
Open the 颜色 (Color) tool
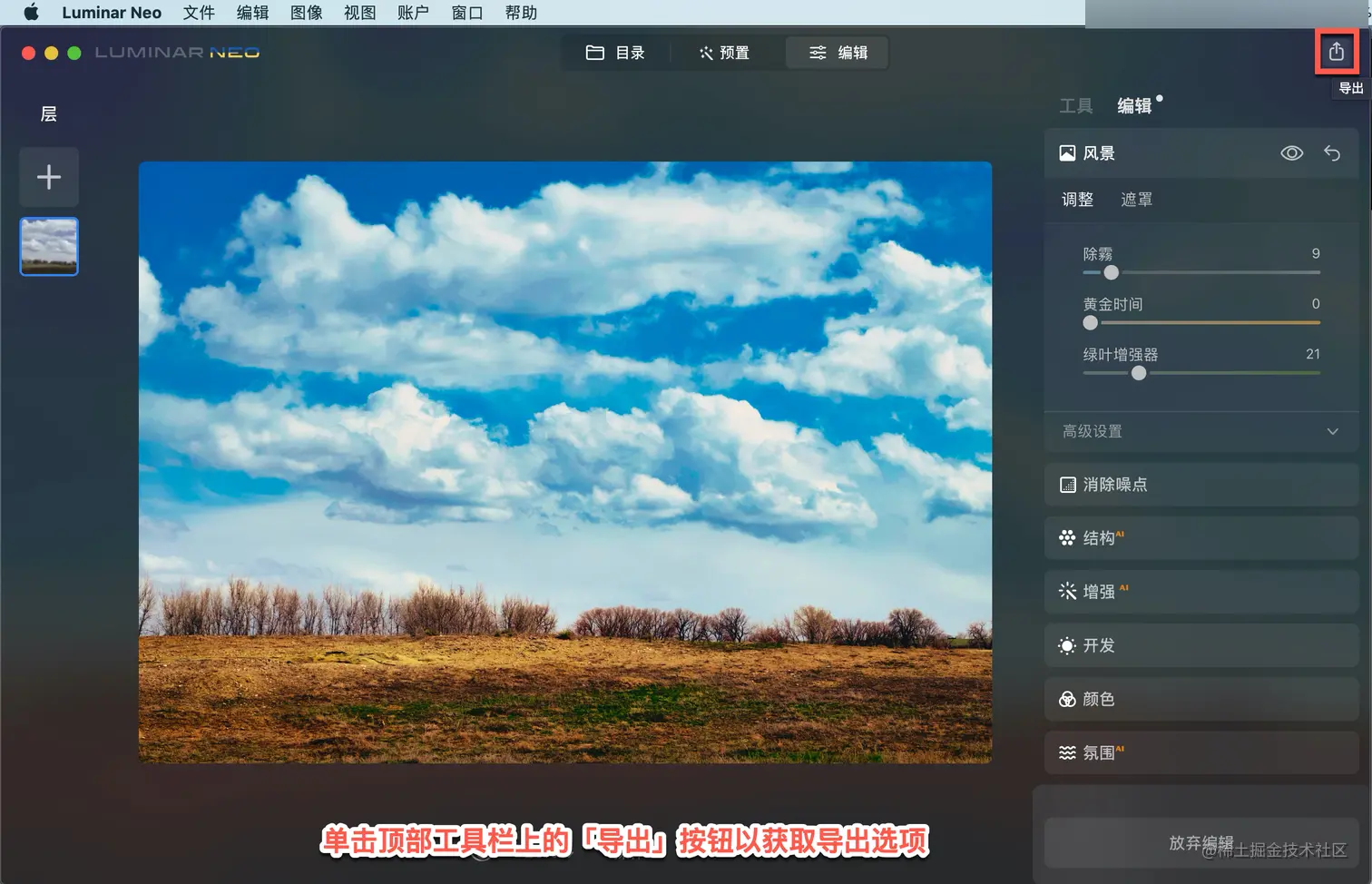pos(1200,699)
